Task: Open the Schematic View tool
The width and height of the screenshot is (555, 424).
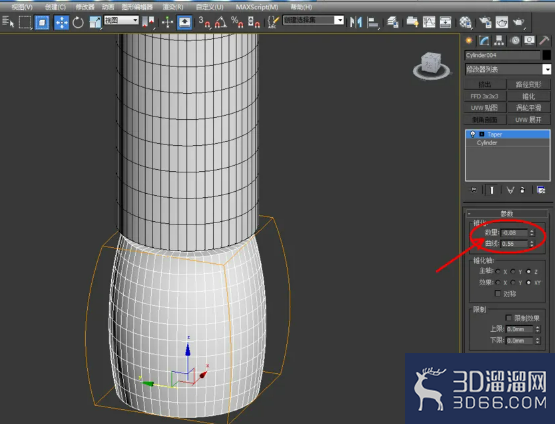Action: click(445, 22)
